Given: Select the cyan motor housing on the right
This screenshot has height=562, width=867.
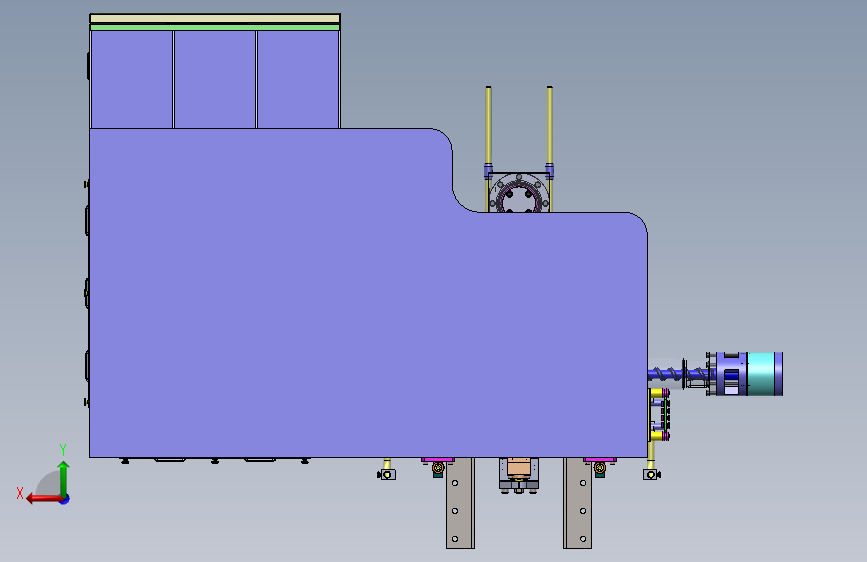Looking at the screenshot, I should click(x=761, y=374).
